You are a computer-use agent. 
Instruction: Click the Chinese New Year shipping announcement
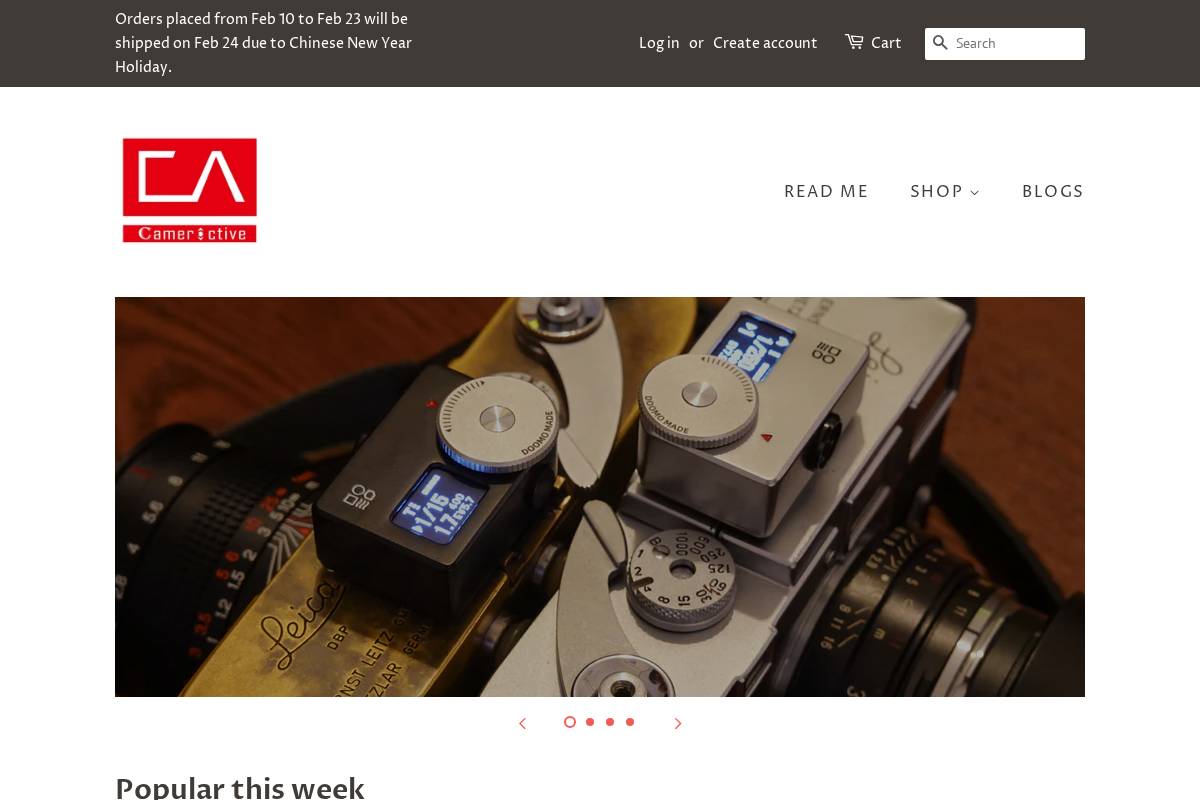[x=264, y=43]
